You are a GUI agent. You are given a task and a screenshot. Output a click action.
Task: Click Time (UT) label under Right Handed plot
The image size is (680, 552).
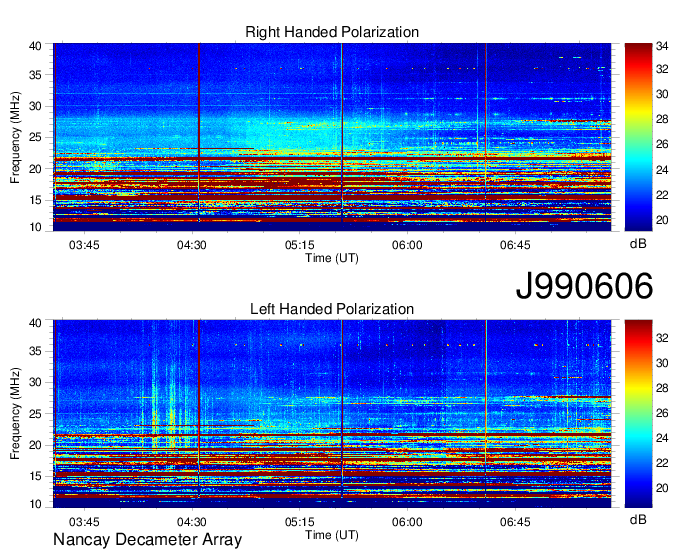332,258
